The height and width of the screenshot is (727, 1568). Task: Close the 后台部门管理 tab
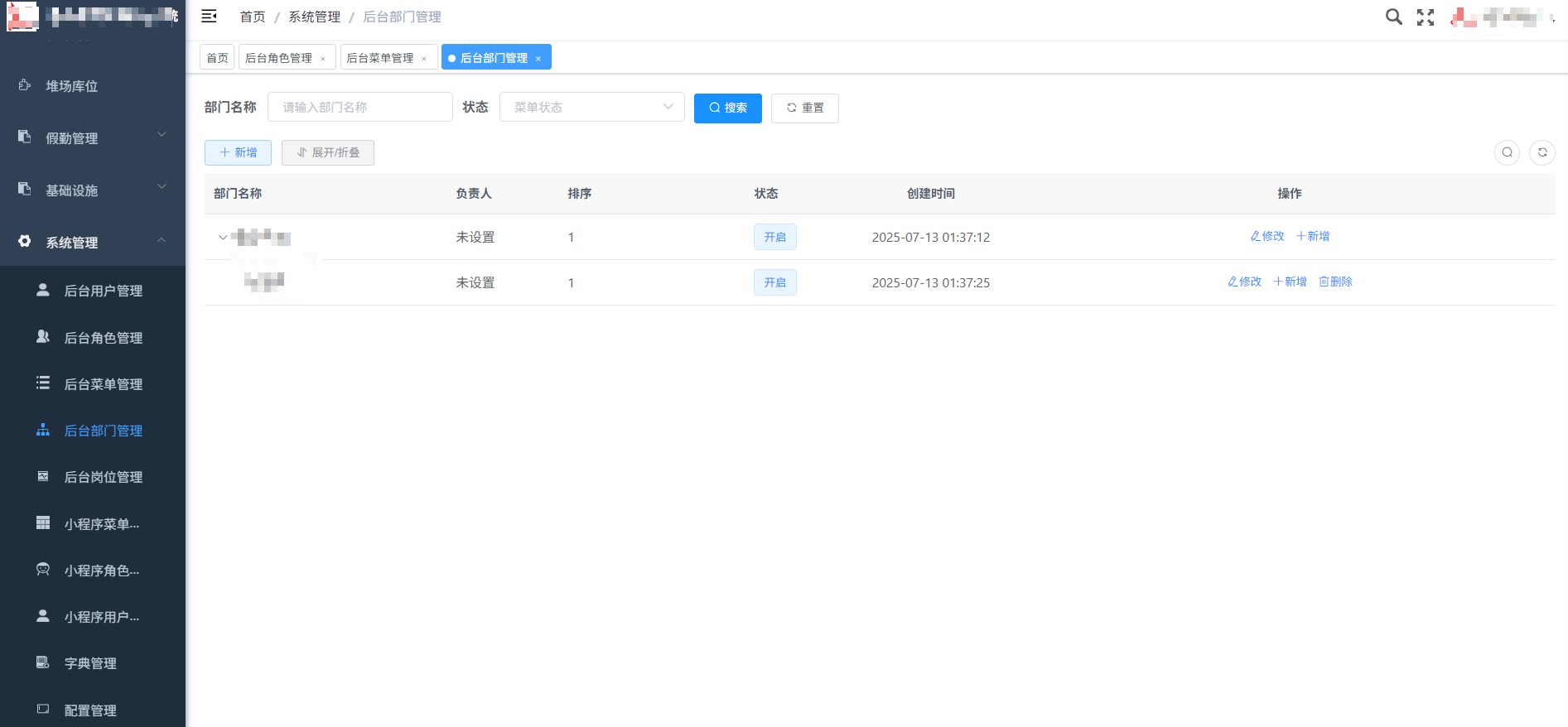tap(538, 59)
